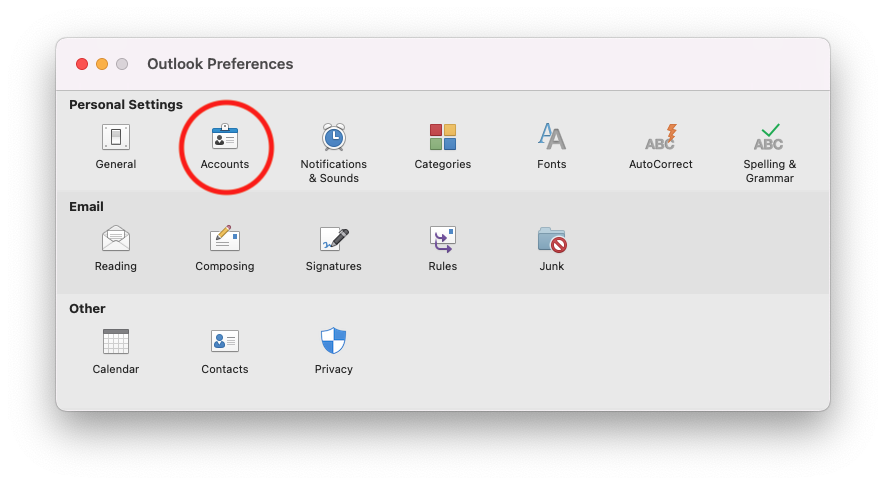Open the Privacy shield icon

pos(333,340)
